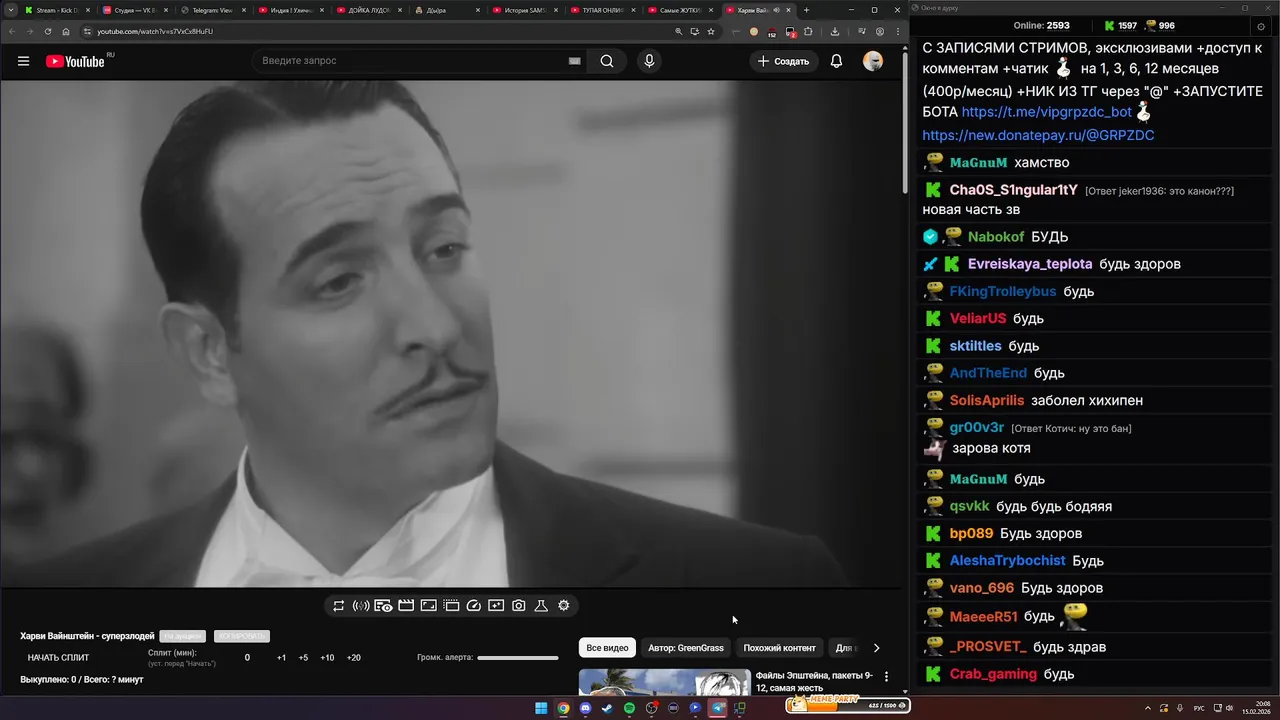Show more filter chips with the right arrow

(877, 648)
